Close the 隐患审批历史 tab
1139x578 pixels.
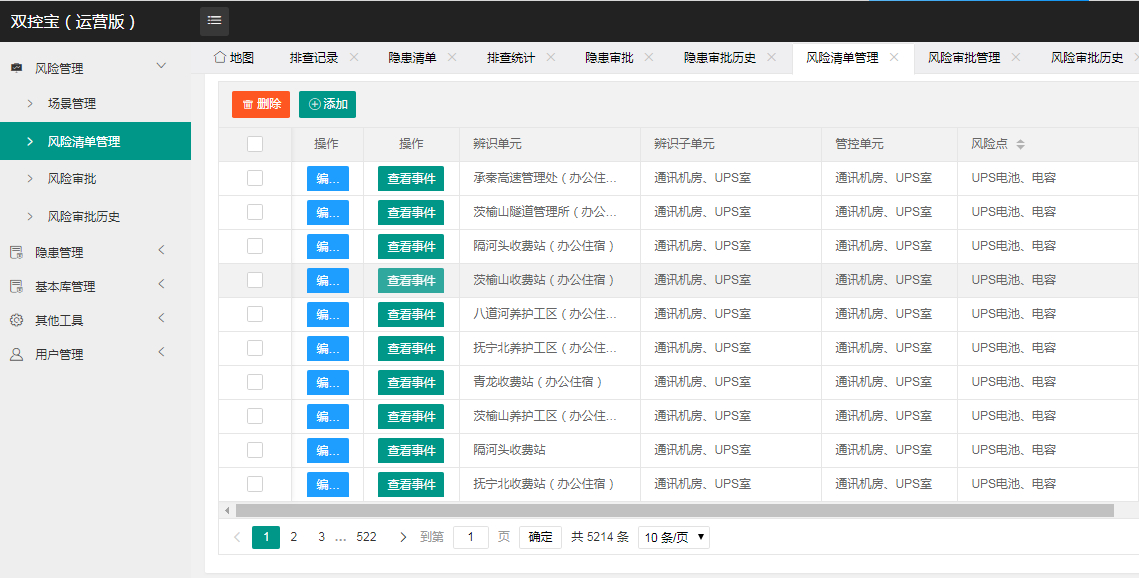point(771,57)
